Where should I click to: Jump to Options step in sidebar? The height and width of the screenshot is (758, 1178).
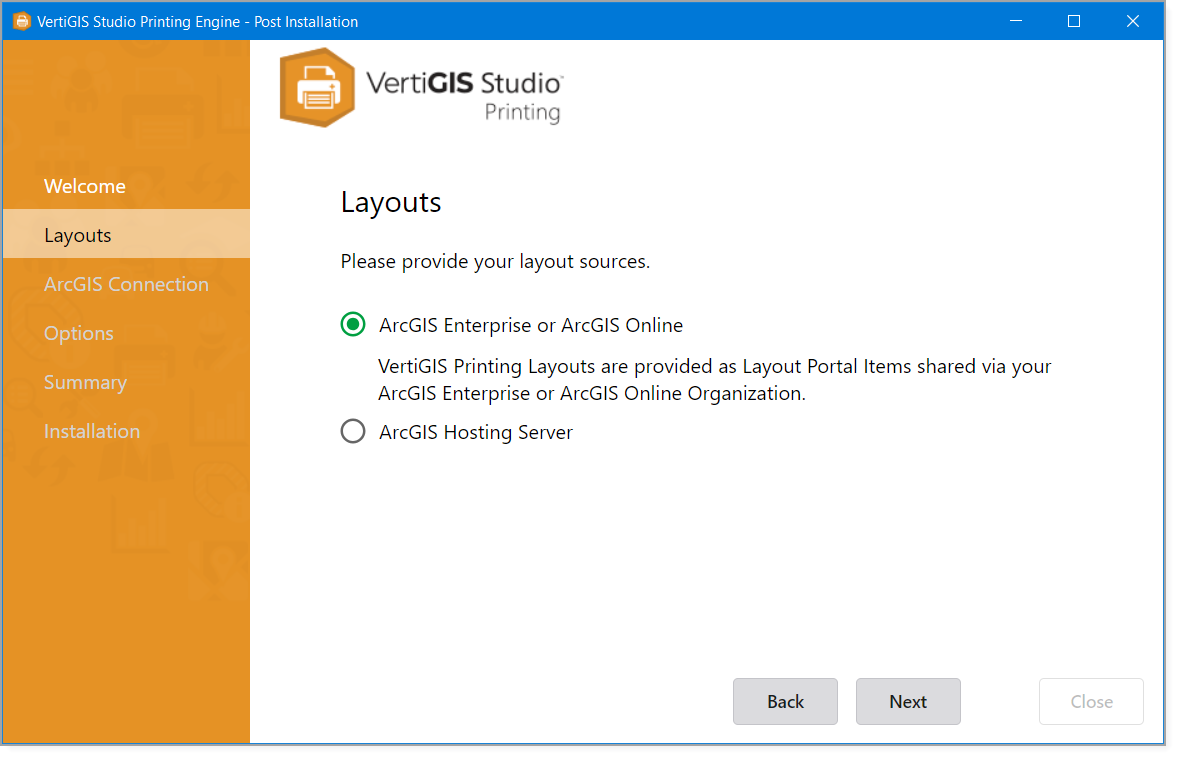tap(79, 333)
